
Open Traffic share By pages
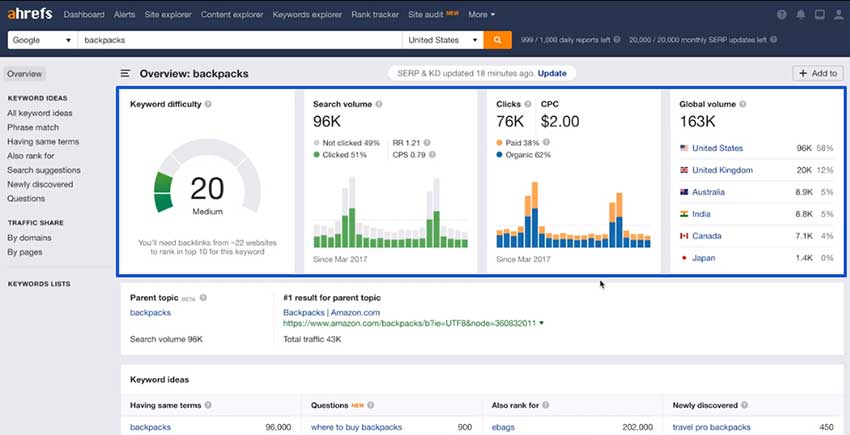point(24,252)
